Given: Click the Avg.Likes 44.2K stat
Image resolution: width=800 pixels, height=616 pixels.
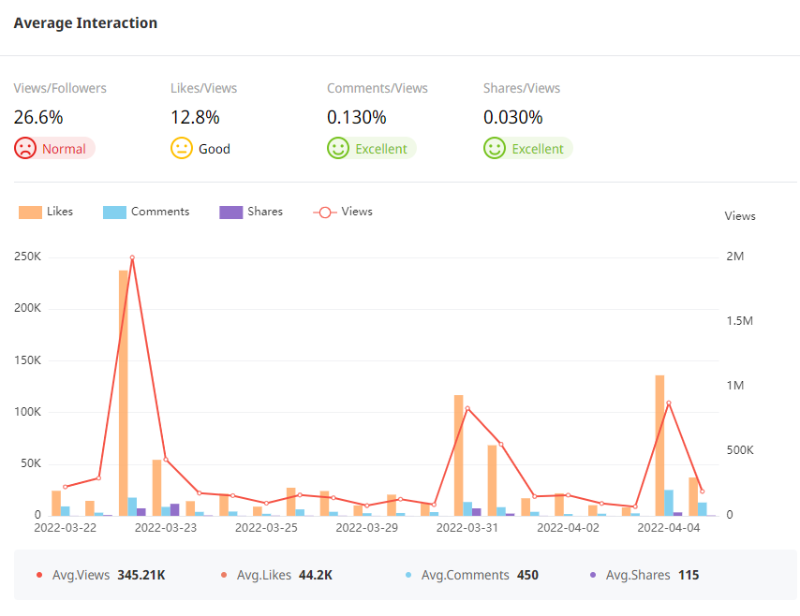Looking at the screenshot, I should click(x=282, y=575).
